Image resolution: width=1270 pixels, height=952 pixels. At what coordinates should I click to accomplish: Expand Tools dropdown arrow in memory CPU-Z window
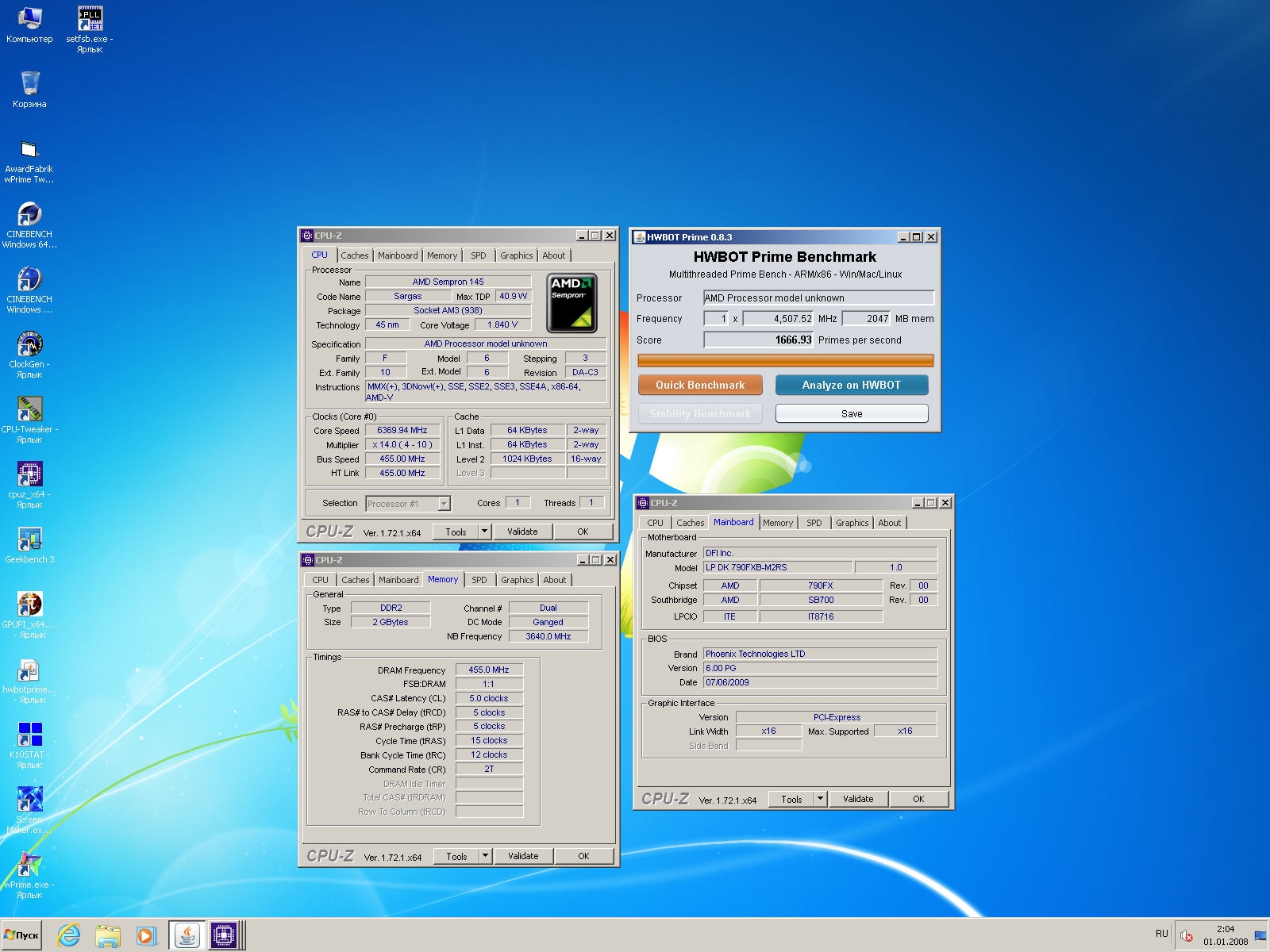pos(486,857)
